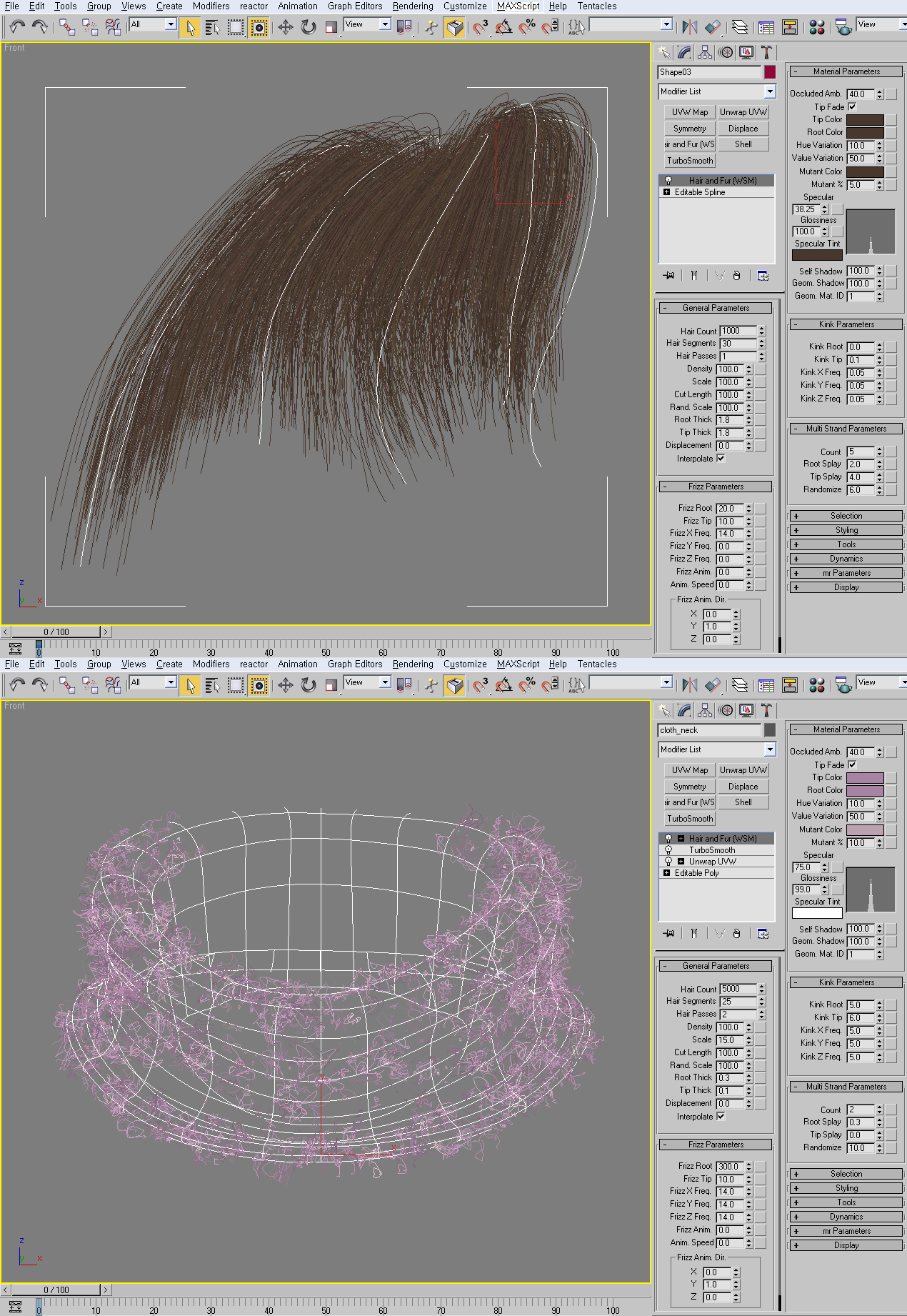
Task: Select the Select and Link tool, upper toolbar
Action: click(67, 27)
